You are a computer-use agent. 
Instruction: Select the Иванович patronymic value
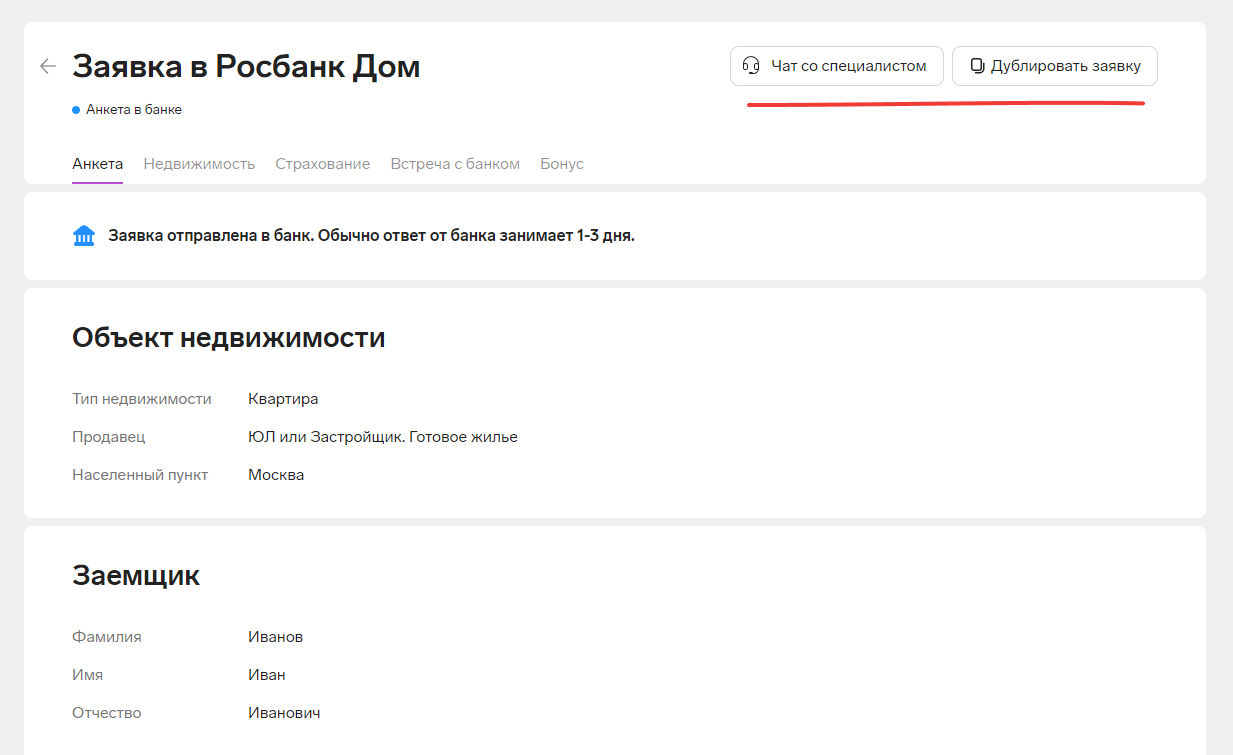tap(284, 713)
